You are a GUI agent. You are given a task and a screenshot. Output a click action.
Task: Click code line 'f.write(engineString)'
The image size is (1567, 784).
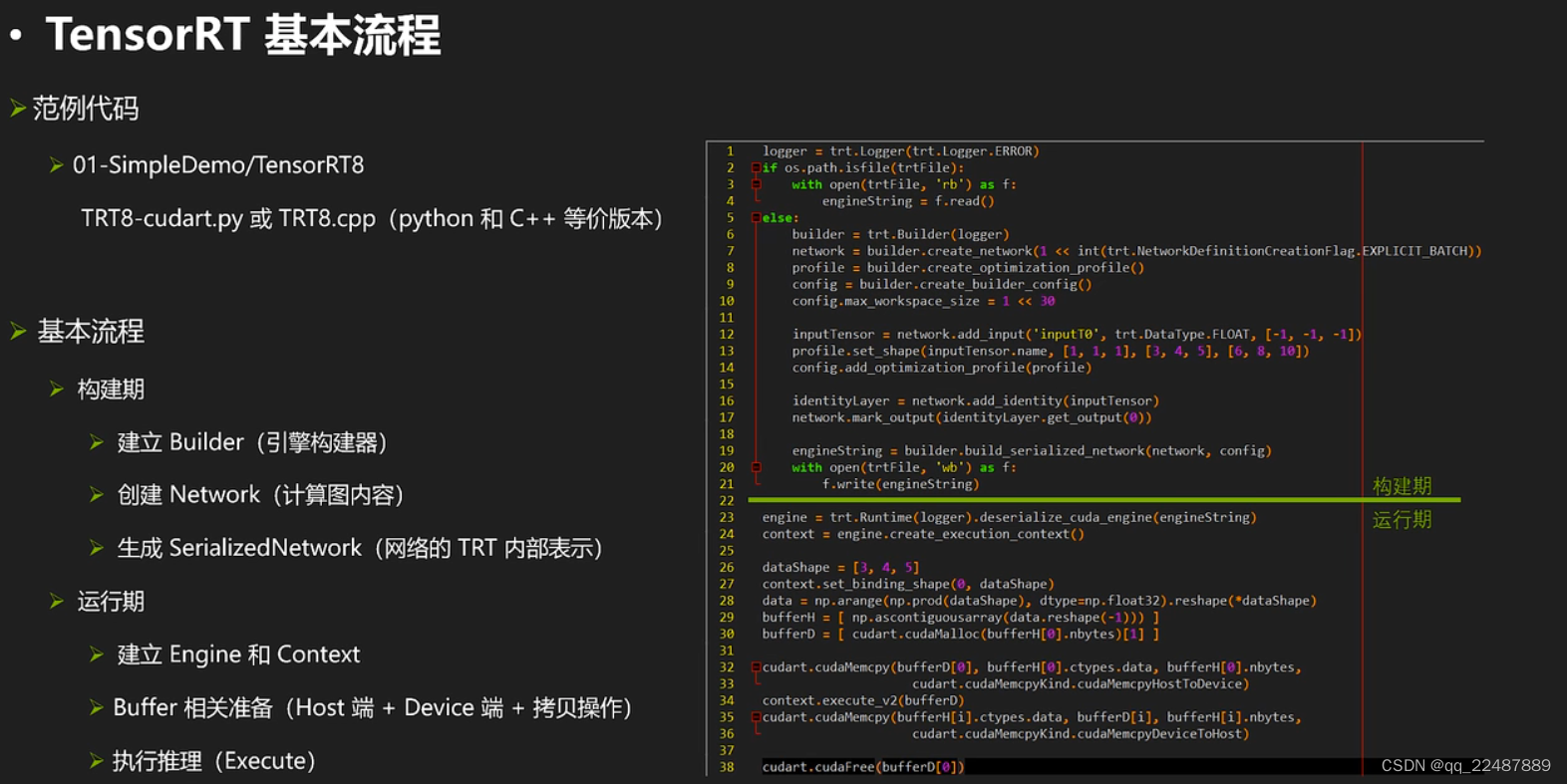(900, 484)
